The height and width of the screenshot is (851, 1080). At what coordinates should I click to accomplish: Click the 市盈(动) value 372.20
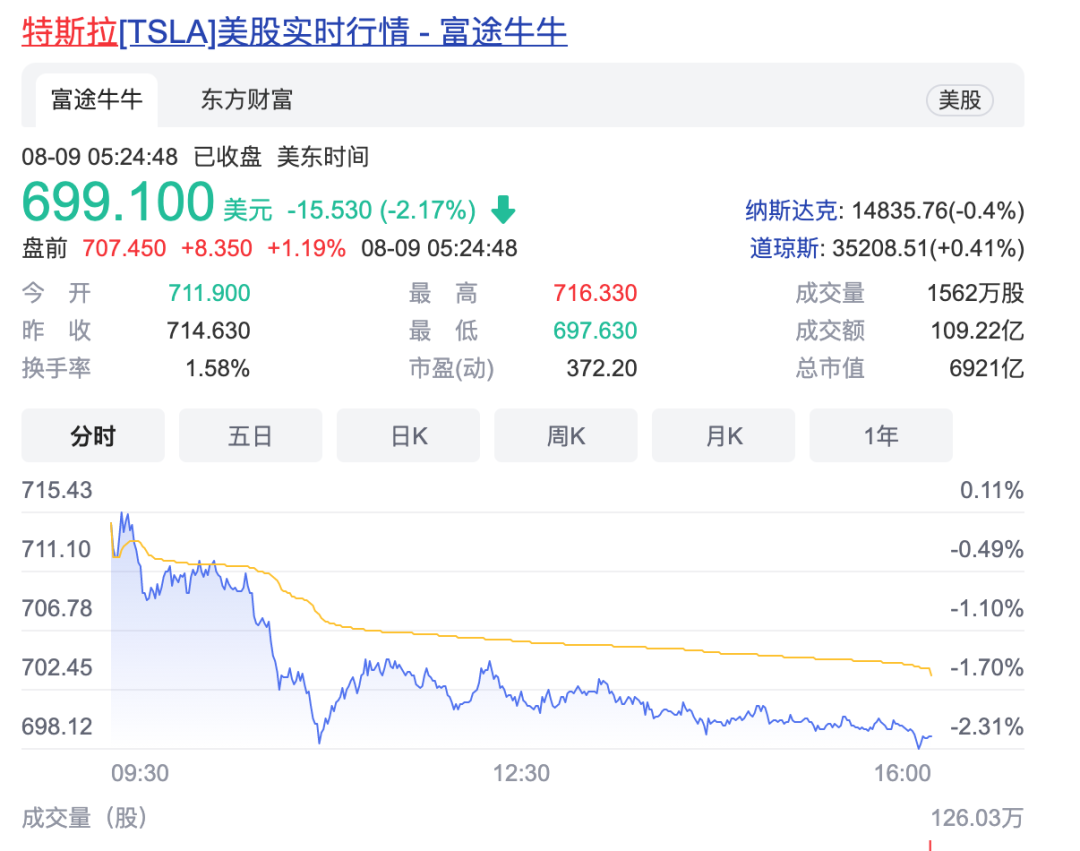click(x=602, y=368)
